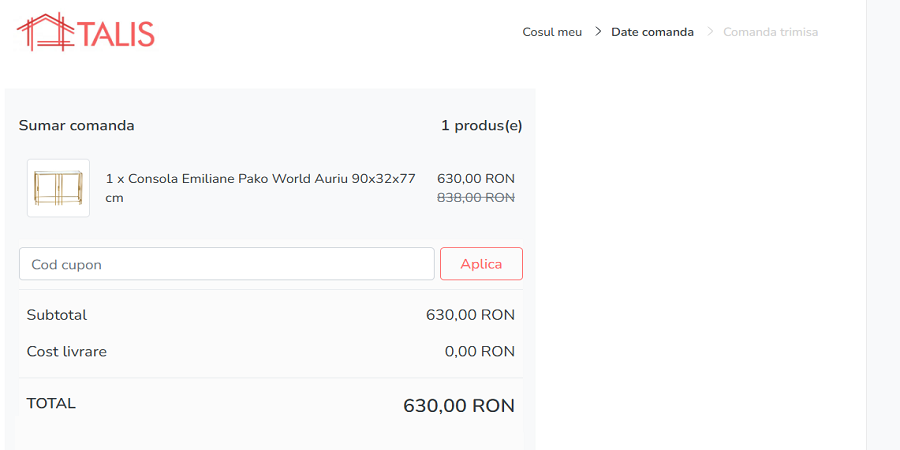Click the Cost livrare label
Image resolution: width=900 pixels, height=450 pixels.
click(67, 352)
